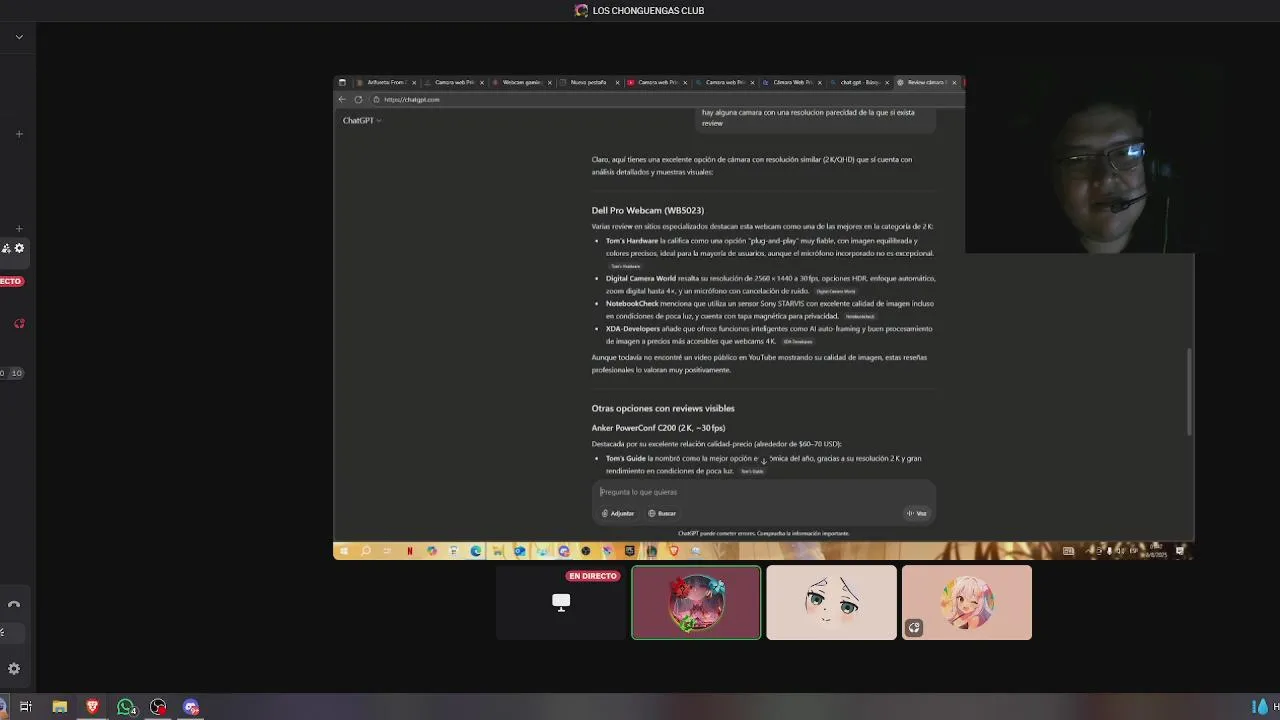Click the 'Anker PowerConf C200' heading
This screenshot has width=1280, height=720.
[x=658, y=428]
